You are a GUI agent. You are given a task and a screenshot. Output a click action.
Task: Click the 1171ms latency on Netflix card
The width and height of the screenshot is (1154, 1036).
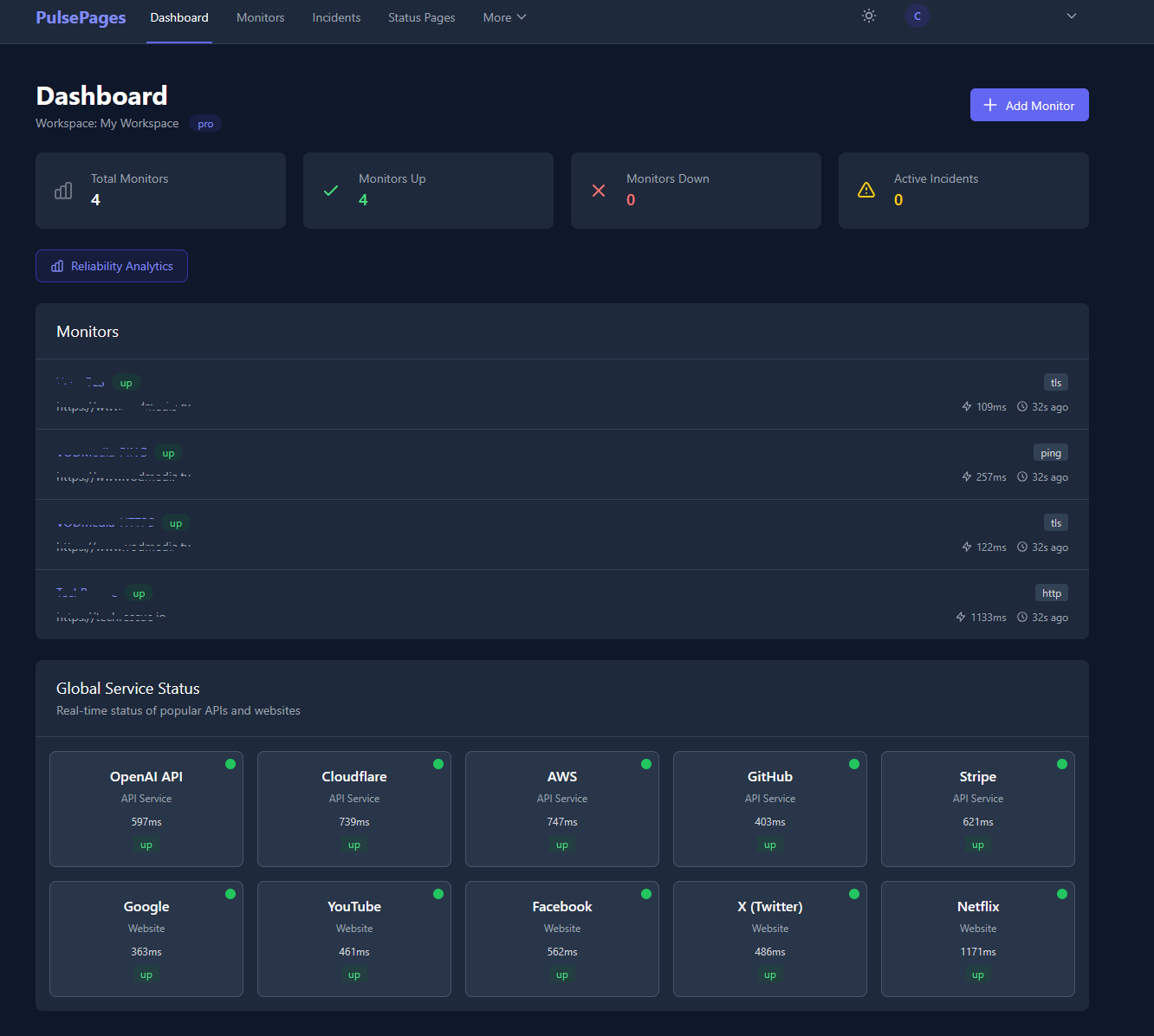point(978,952)
